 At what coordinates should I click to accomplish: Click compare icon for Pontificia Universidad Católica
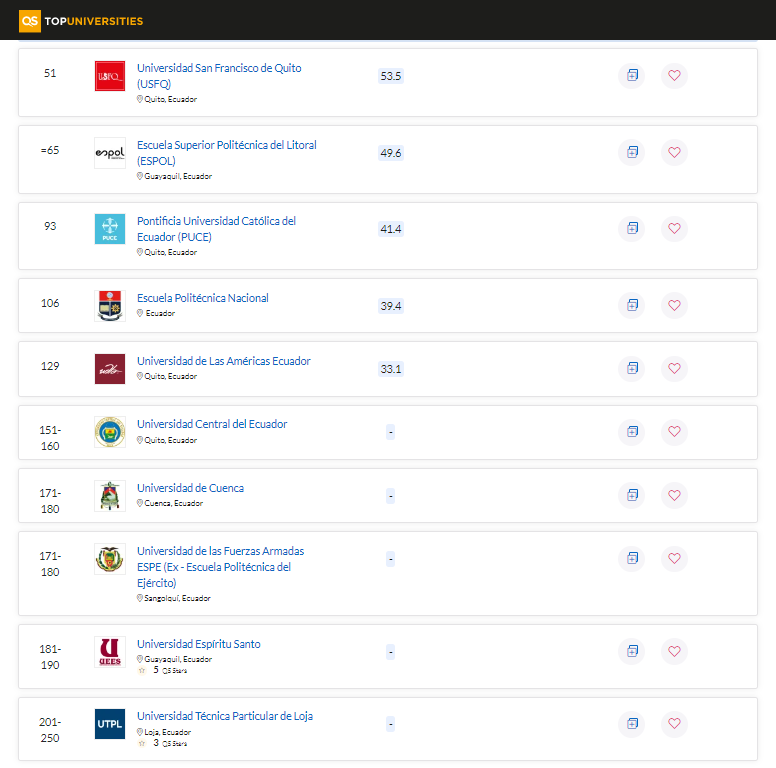(631, 228)
